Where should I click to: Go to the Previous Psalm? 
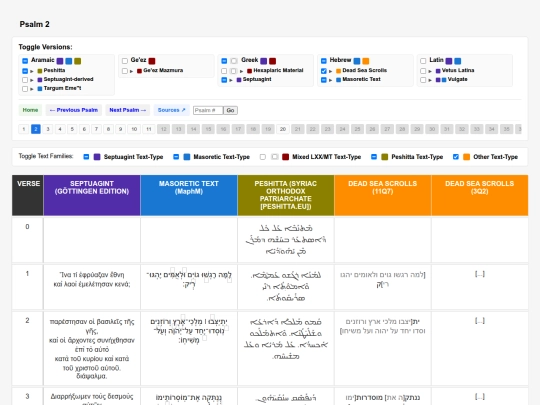(74, 110)
